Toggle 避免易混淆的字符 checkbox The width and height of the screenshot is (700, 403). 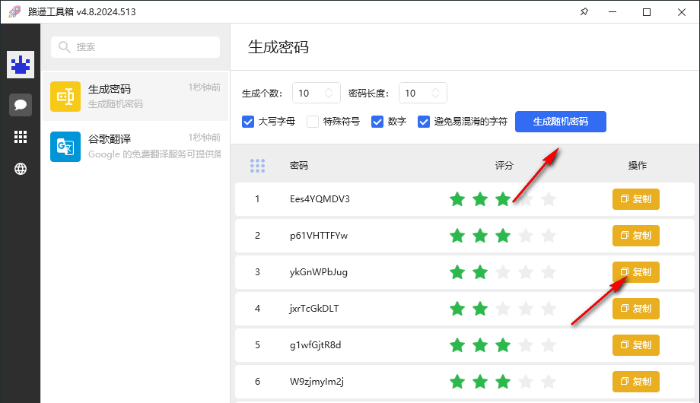point(424,122)
